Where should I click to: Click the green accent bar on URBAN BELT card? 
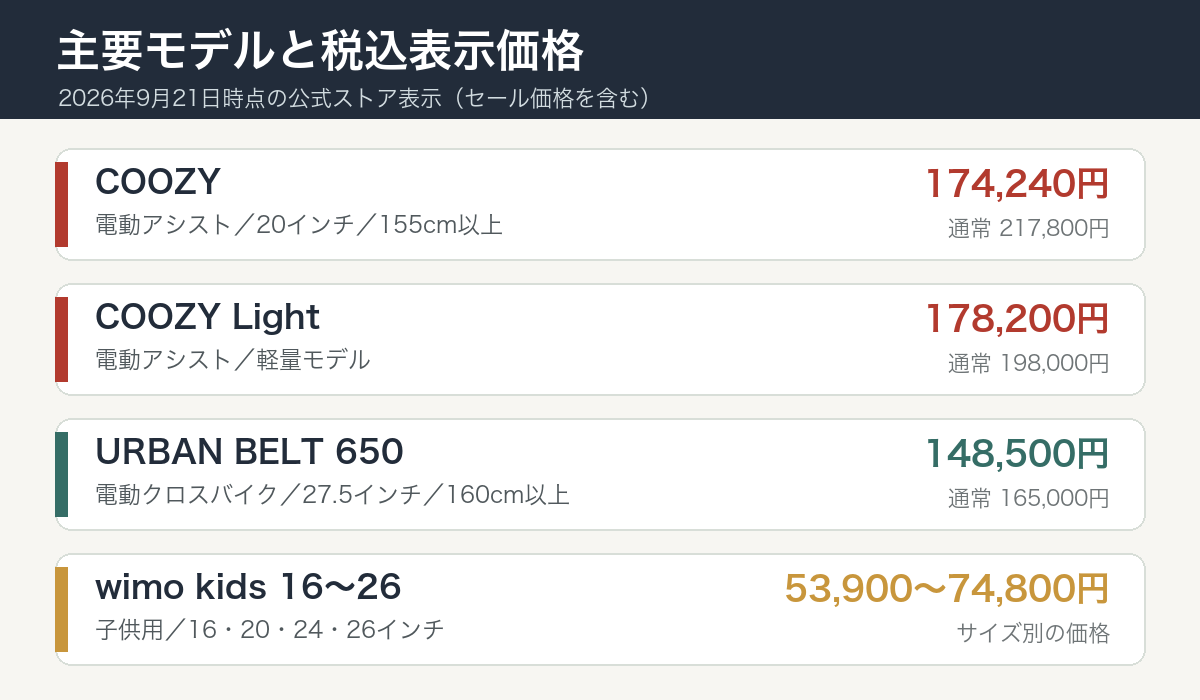[61, 474]
